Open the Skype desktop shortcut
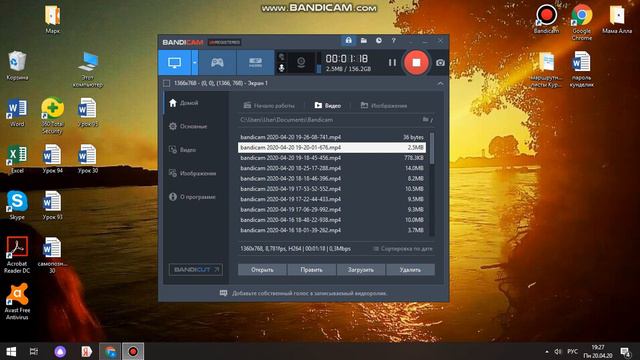The height and width of the screenshot is (360, 640). pos(17,205)
